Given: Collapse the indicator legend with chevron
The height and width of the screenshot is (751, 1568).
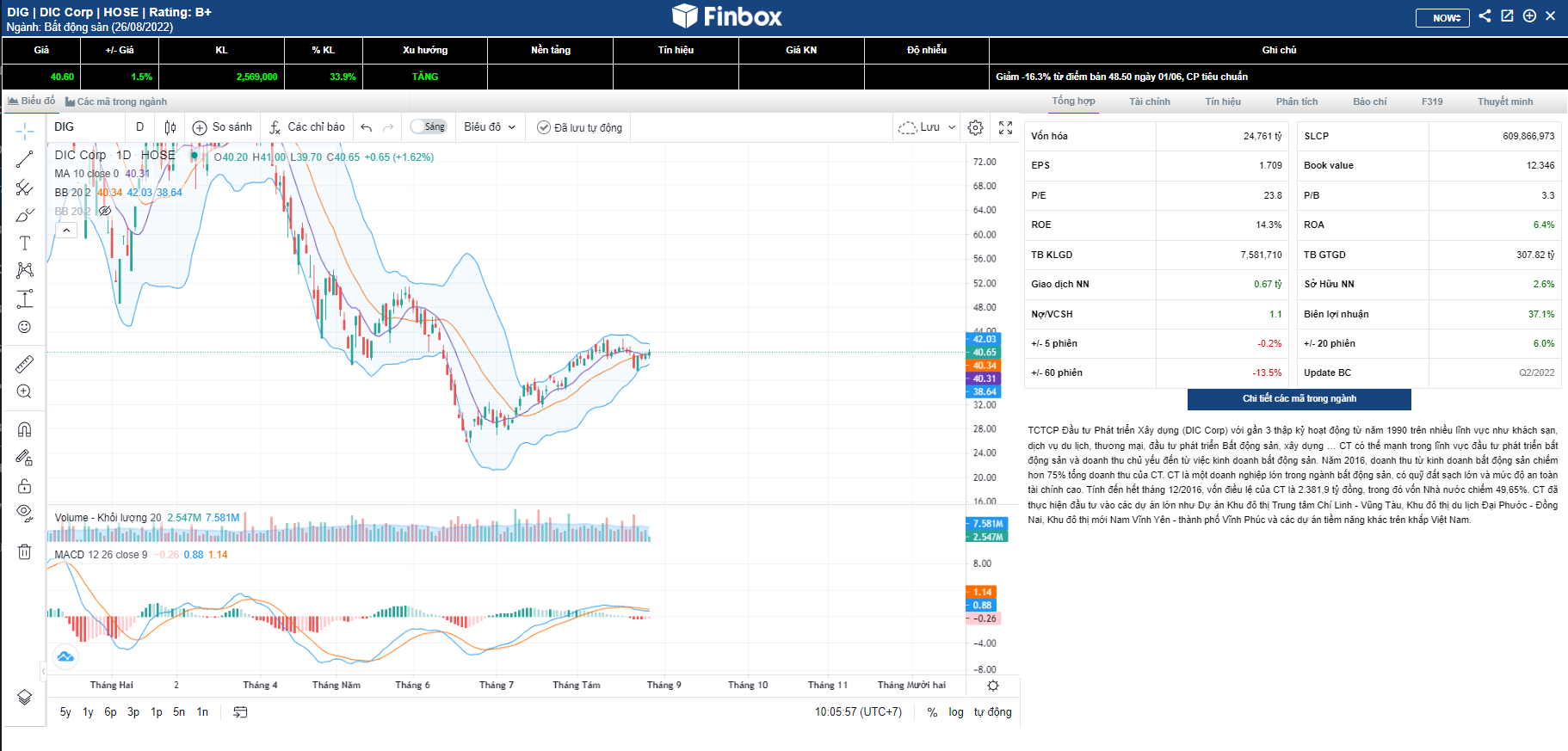Looking at the screenshot, I should (x=66, y=230).
